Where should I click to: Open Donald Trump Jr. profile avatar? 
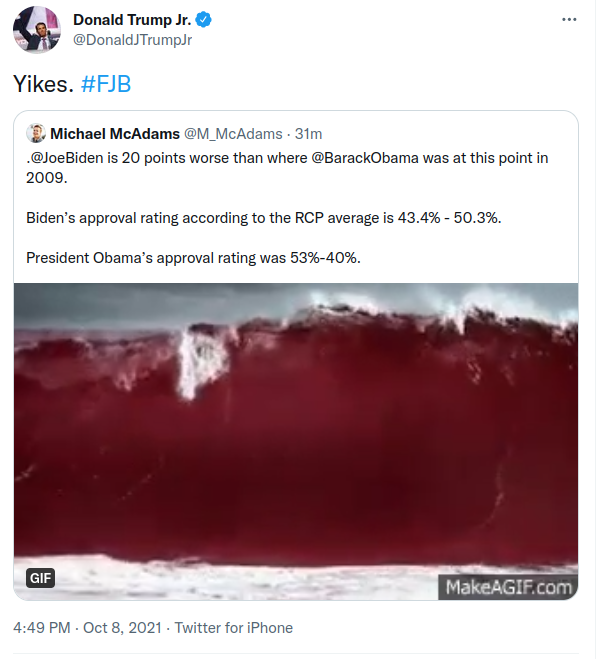pyautogui.click(x=37, y=29)
